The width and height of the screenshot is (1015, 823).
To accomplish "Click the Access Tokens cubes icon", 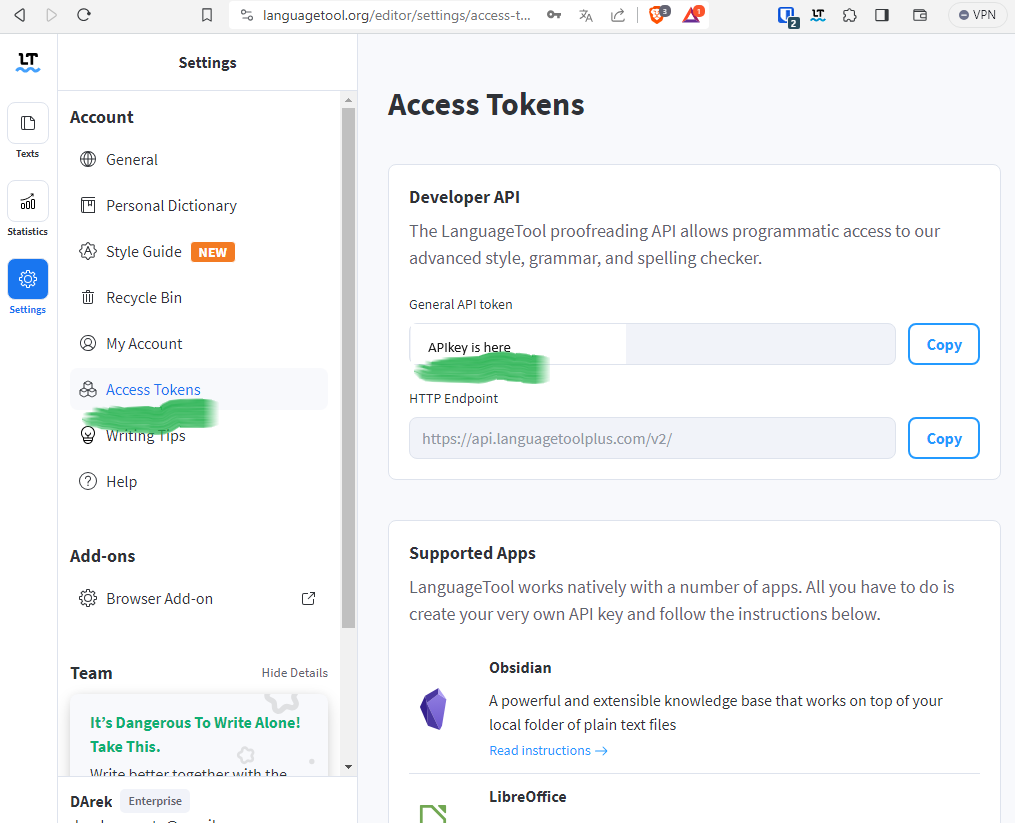I will coord(88,389).
